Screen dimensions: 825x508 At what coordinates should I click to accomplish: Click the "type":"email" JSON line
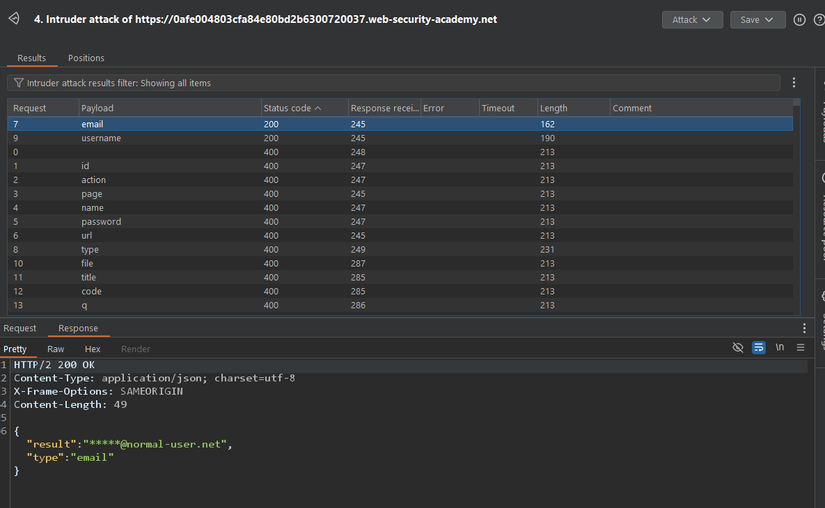(70, 458)
